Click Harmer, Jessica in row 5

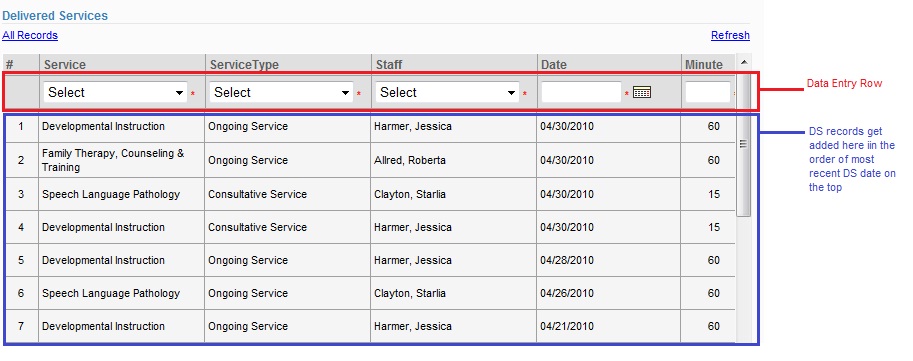tap(413, 260)
